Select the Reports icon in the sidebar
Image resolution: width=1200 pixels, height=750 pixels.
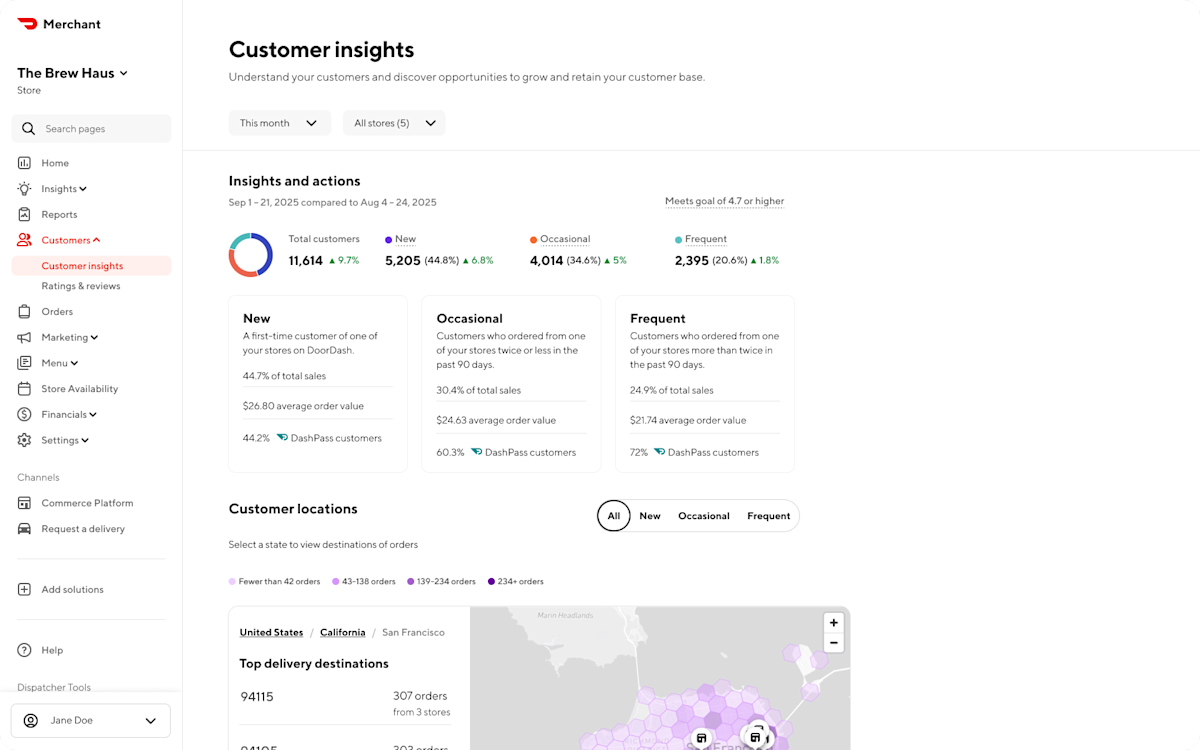click(24, 214)
